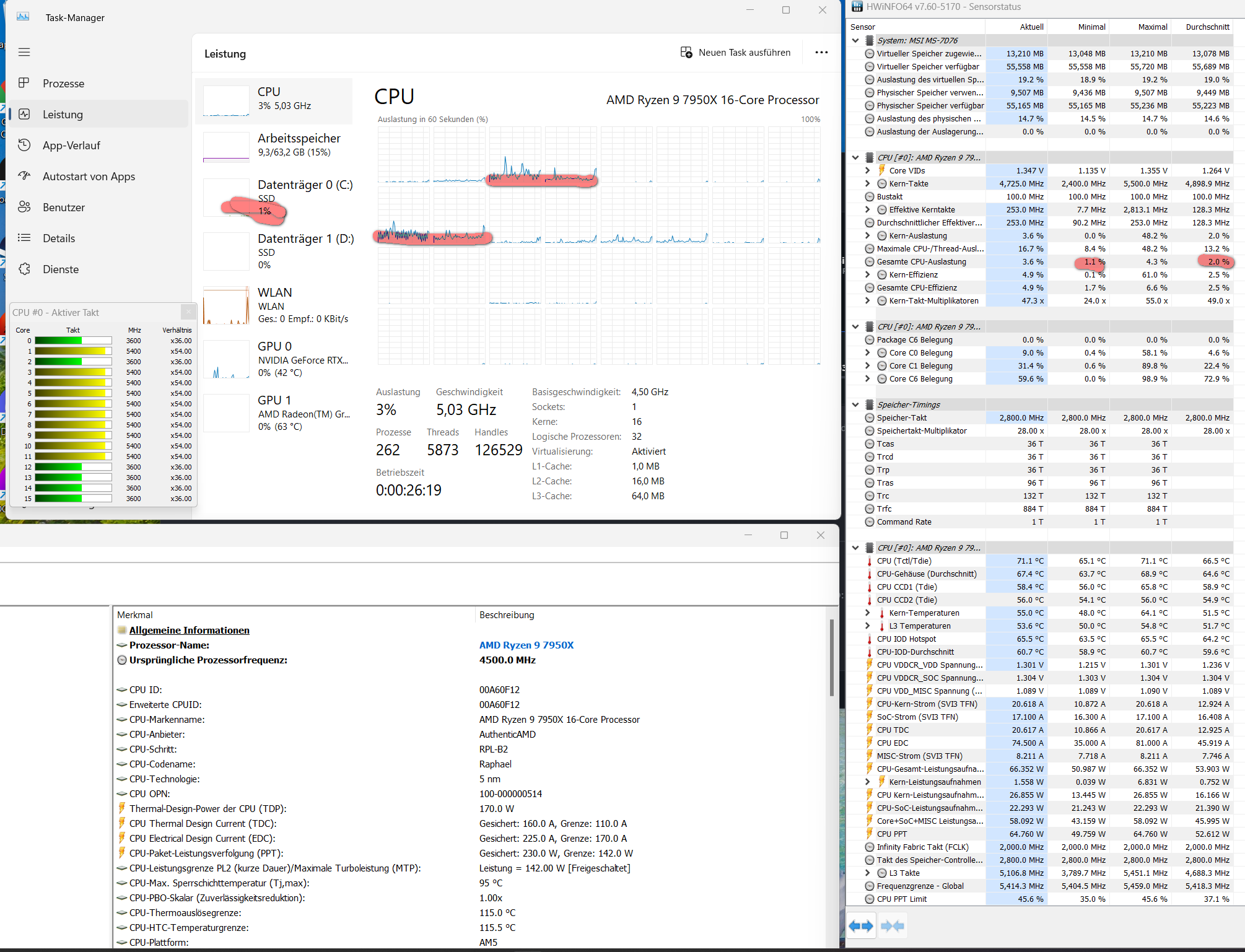Expand the L3 Takte sensor row

pos(868,873)
